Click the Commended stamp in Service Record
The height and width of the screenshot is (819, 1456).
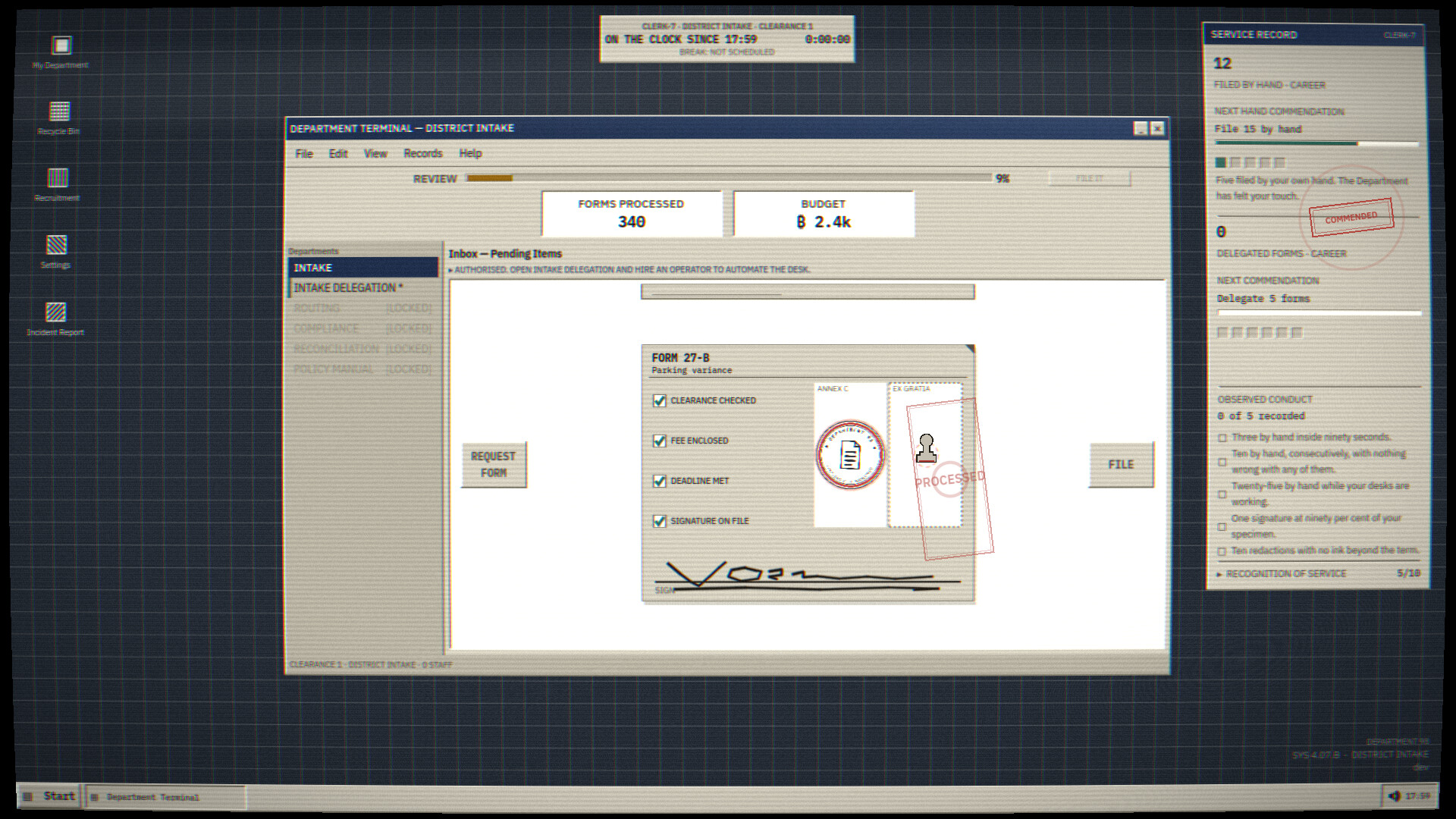pyautogui.click(x=1351, y=218)
